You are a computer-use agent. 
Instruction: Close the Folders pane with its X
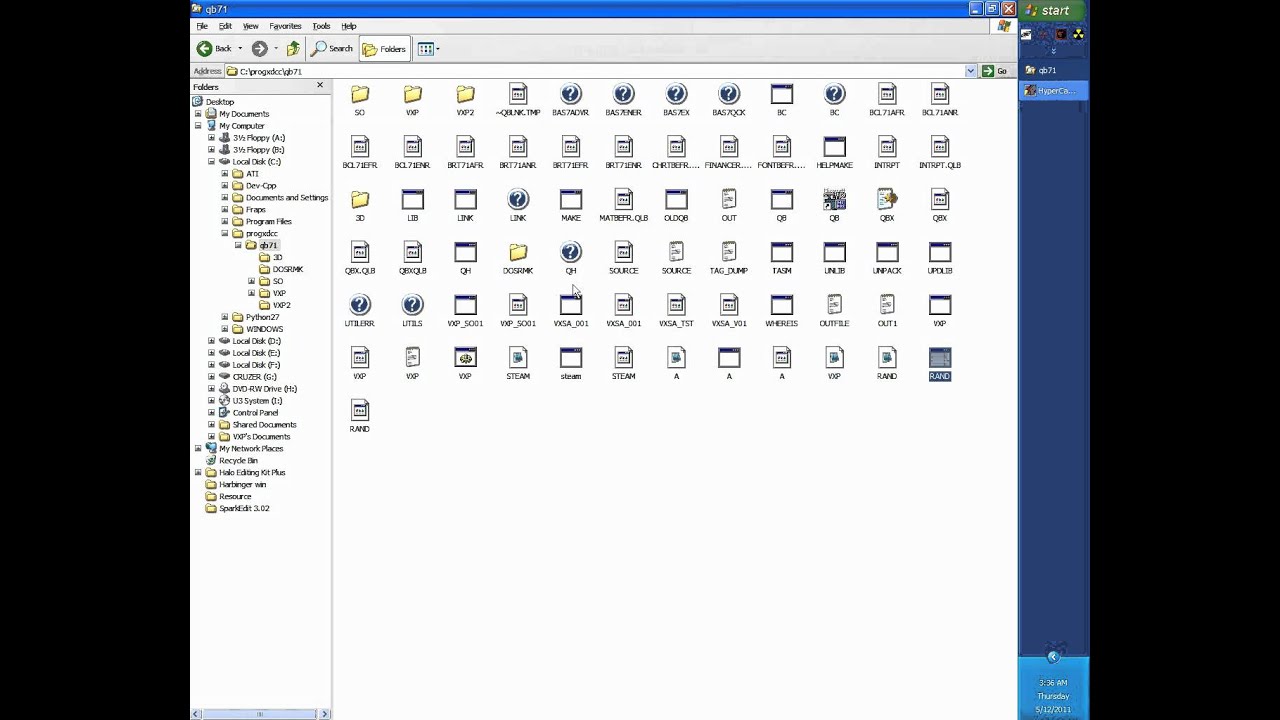click(320, 86)
